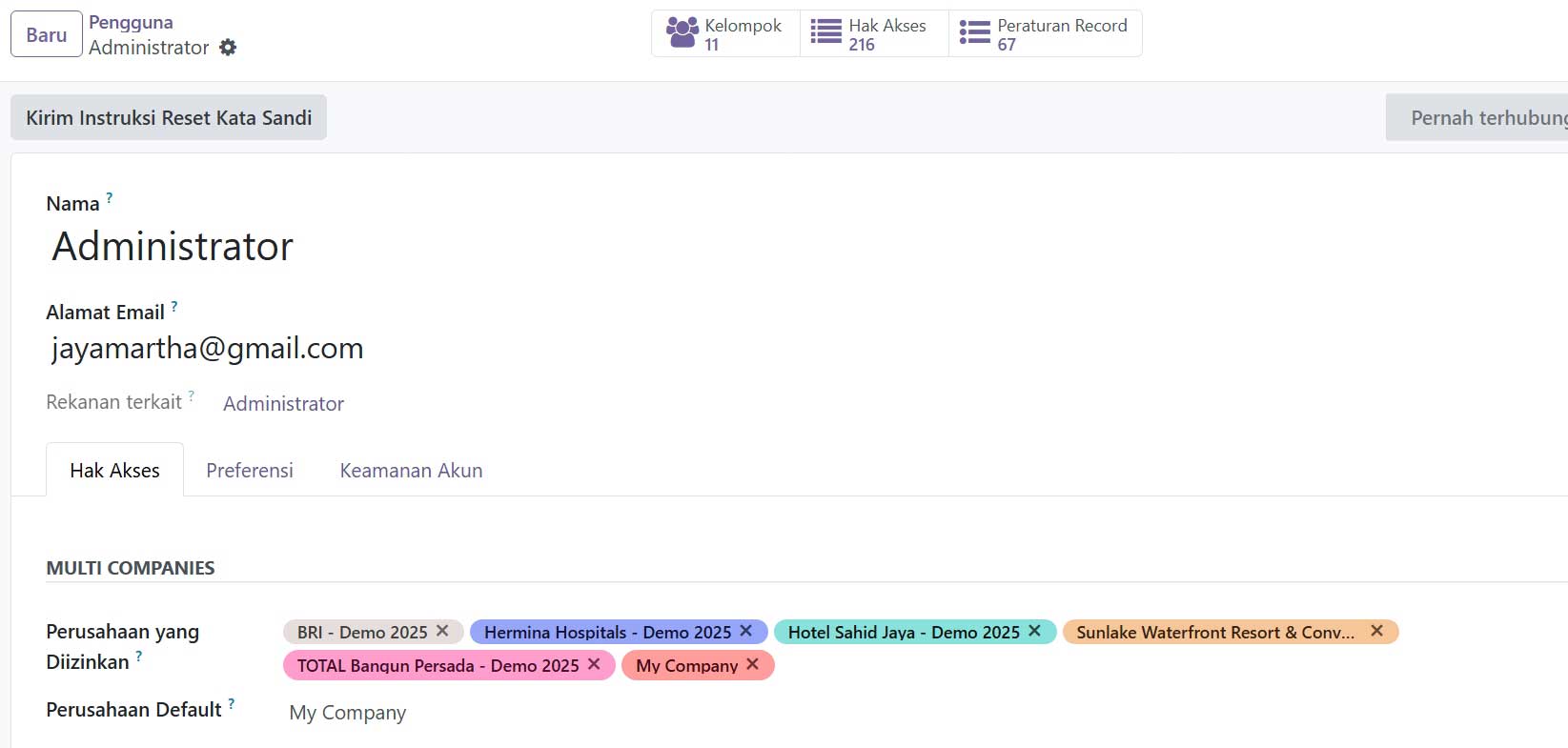Click the Hak Akses list icon
The height and width of the screenshot is (748, 1568).
(x=826, y=32)
